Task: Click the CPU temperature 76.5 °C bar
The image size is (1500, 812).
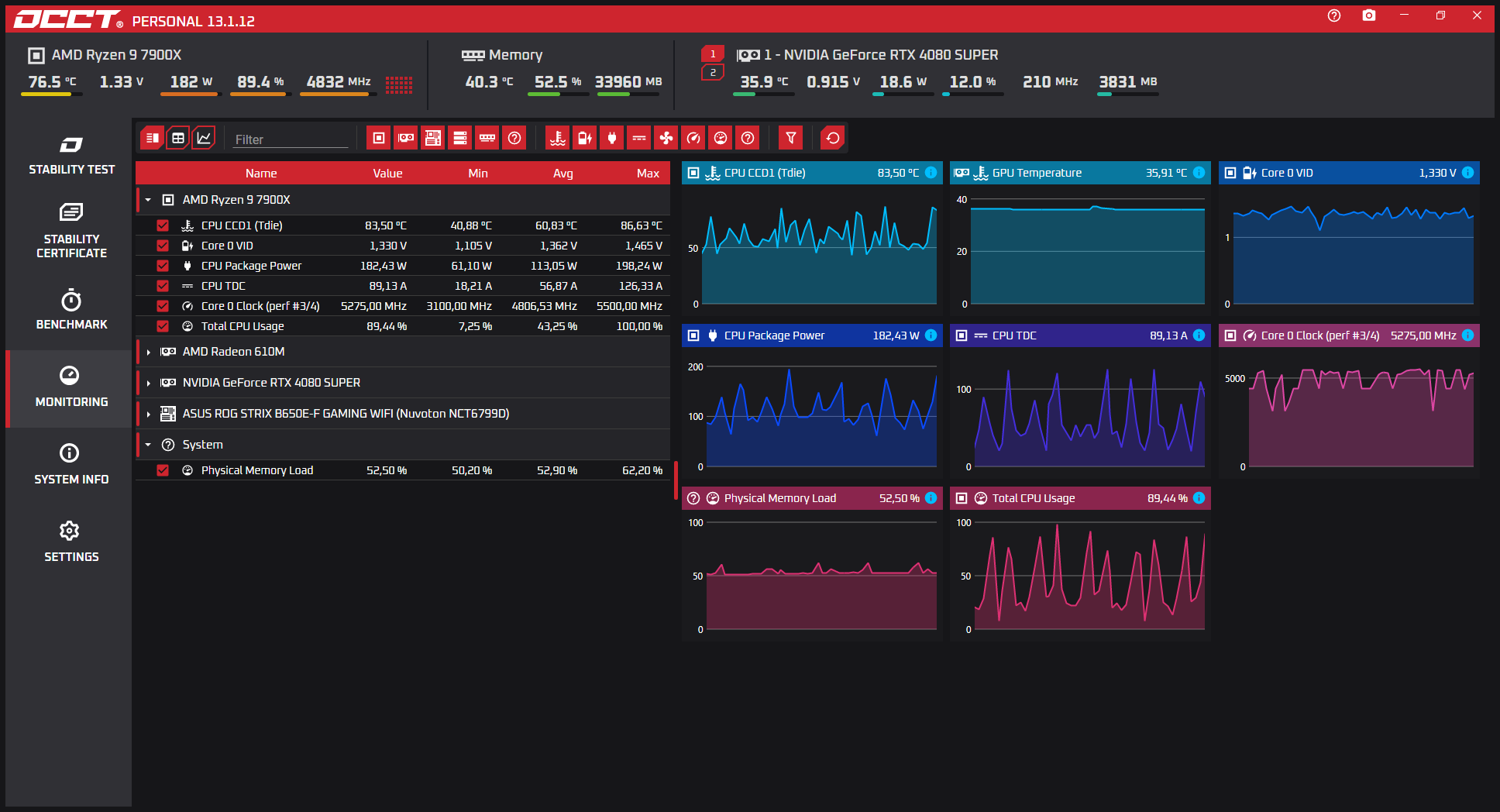Action: (x=52, y=94)
